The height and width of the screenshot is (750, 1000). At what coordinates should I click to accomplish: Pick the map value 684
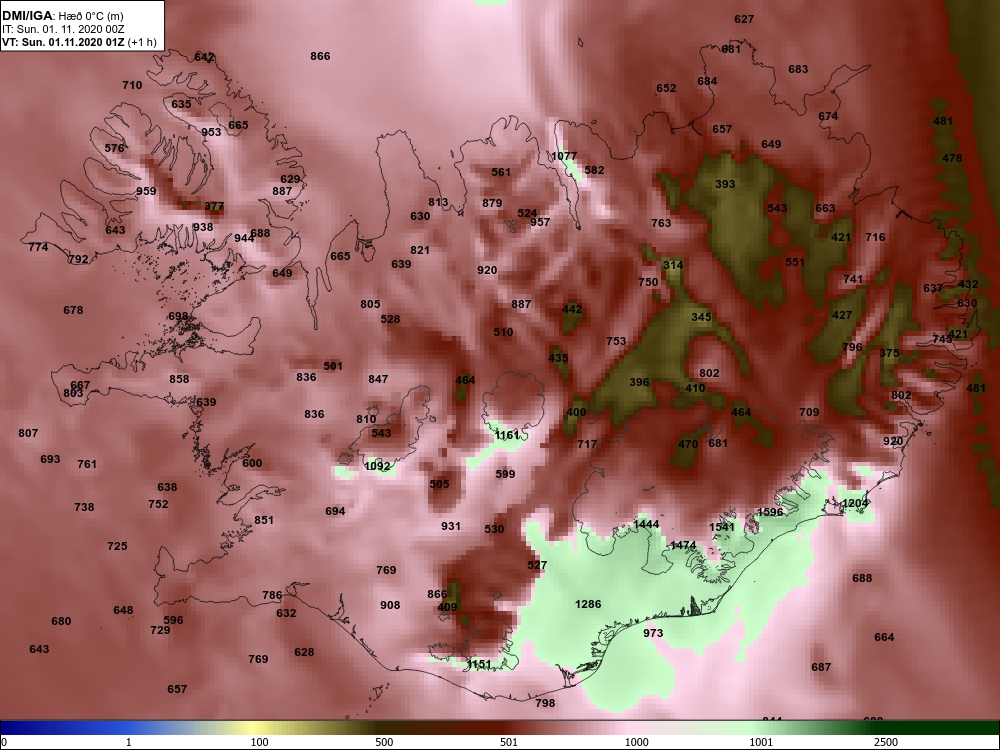(x=707, y=81)
